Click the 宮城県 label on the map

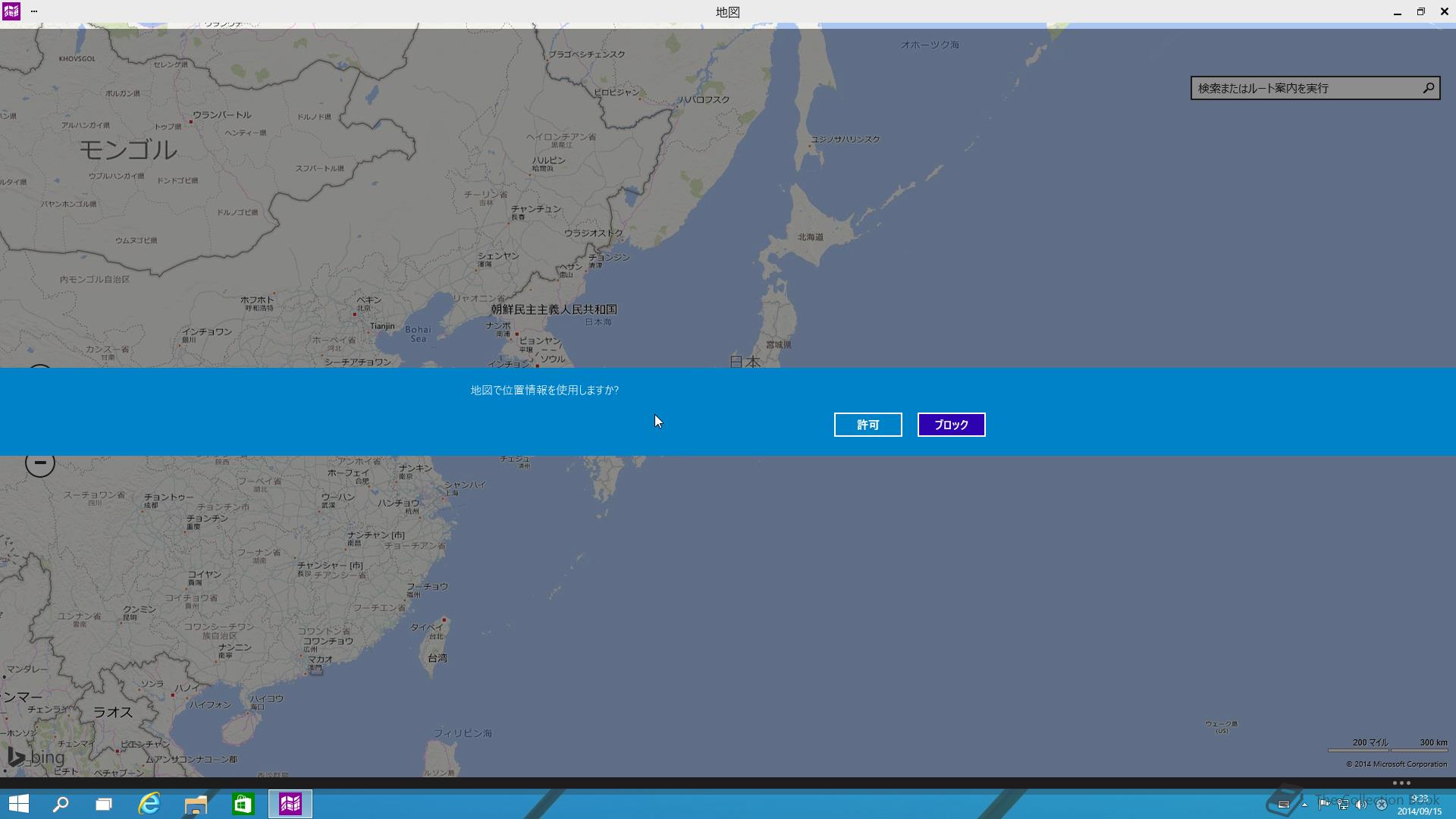(779, 345)
